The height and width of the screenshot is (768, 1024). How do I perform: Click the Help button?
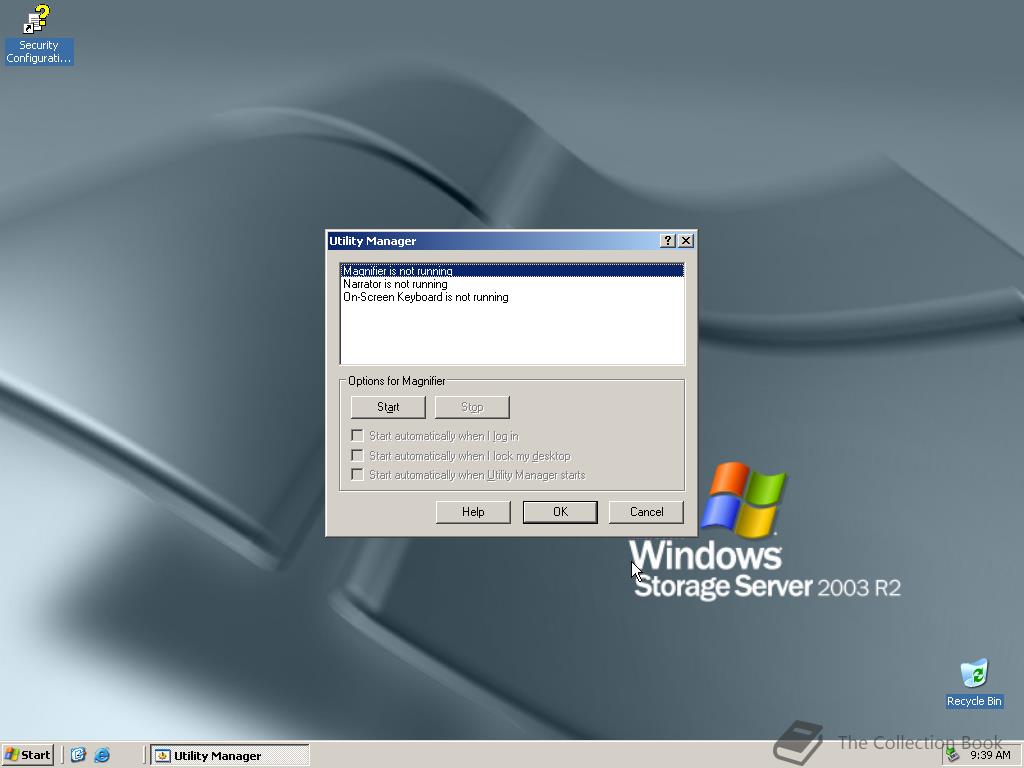pyautogui.click(x=473, y=512)
